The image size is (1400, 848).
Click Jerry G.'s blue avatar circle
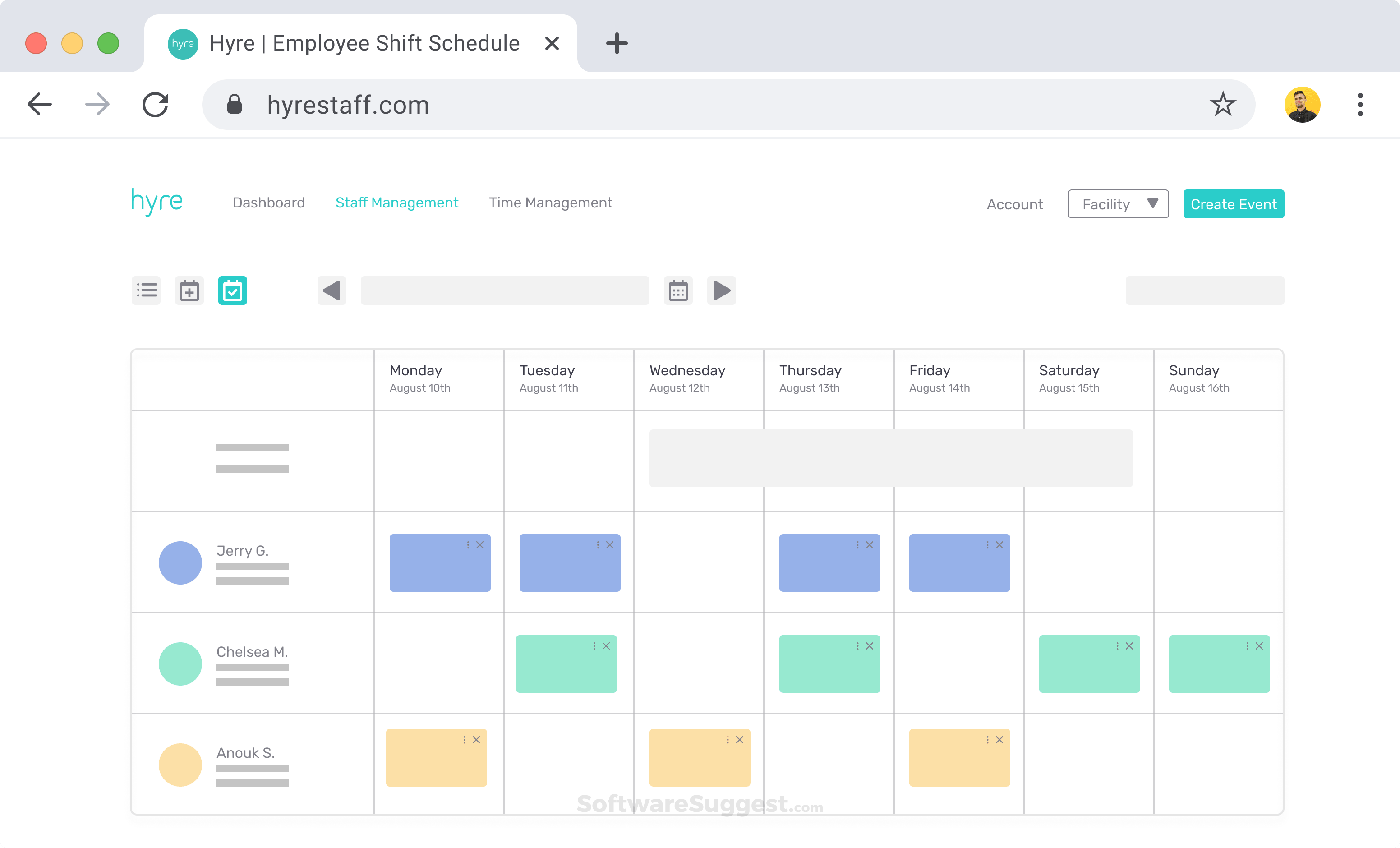pos(180,562)
